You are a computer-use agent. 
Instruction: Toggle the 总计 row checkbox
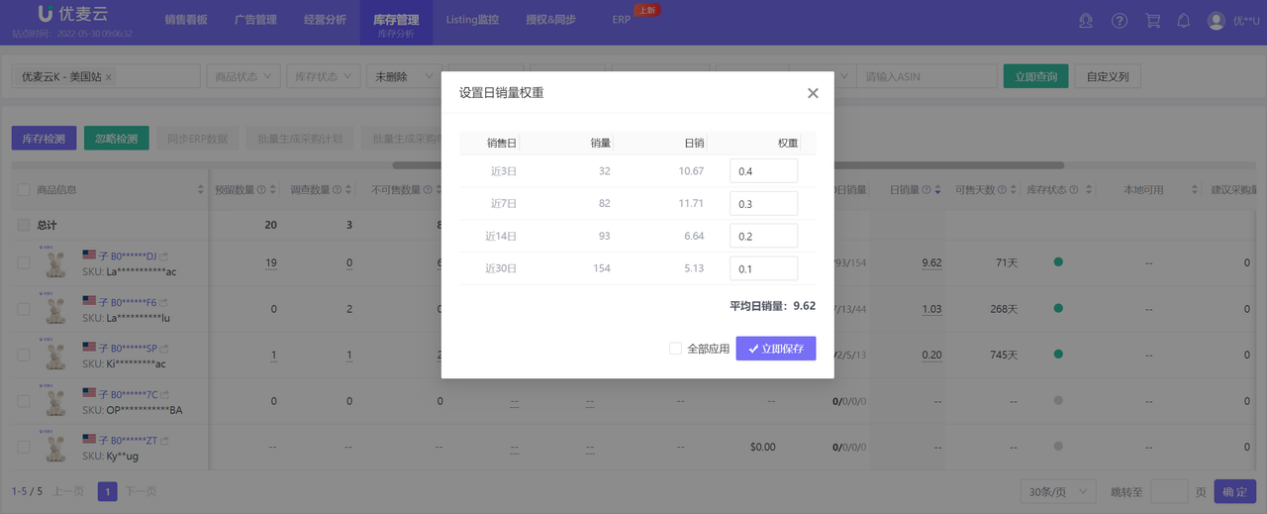[24, 225]
